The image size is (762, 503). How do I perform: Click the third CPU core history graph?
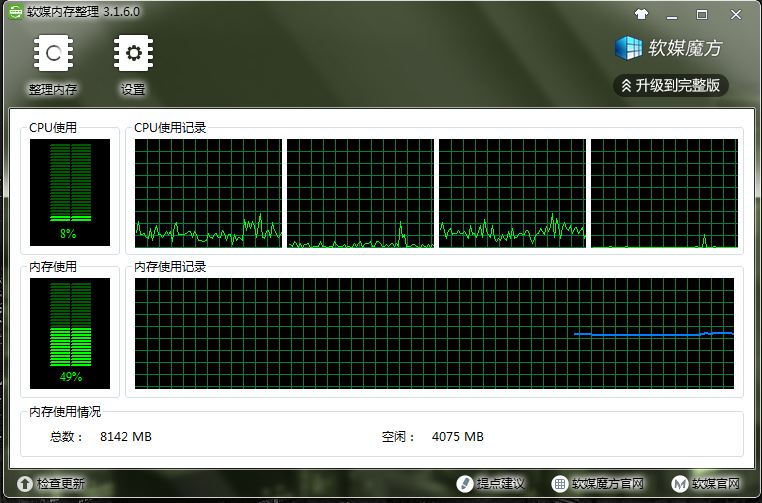tap(512, 193)
